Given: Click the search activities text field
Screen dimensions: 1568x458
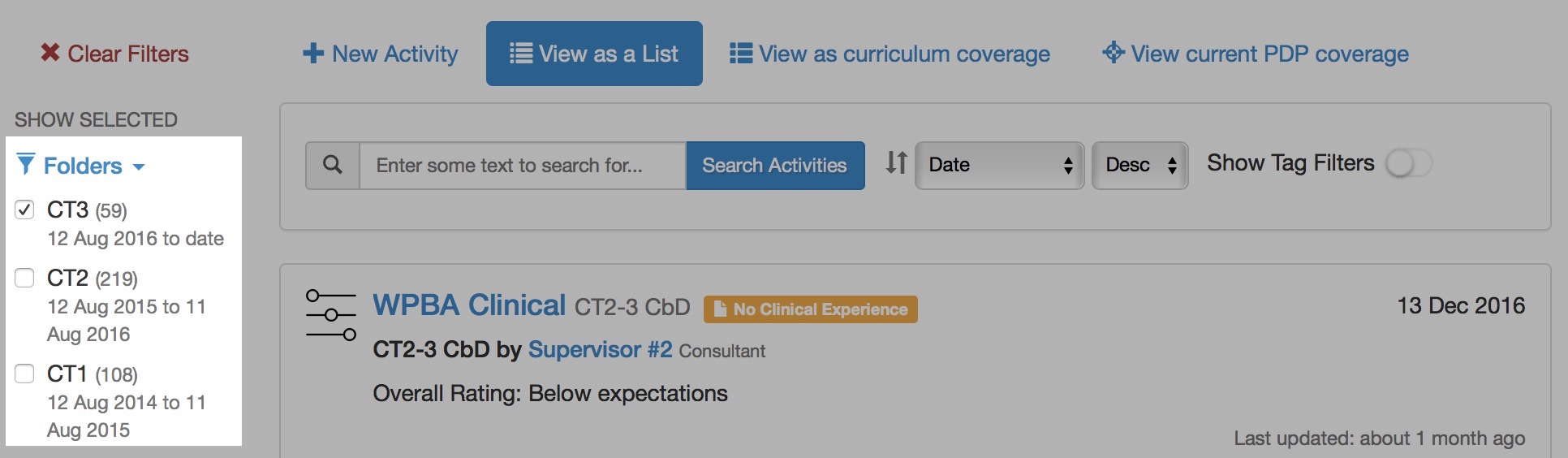Looking at the screenshot, I should point(523,166).
